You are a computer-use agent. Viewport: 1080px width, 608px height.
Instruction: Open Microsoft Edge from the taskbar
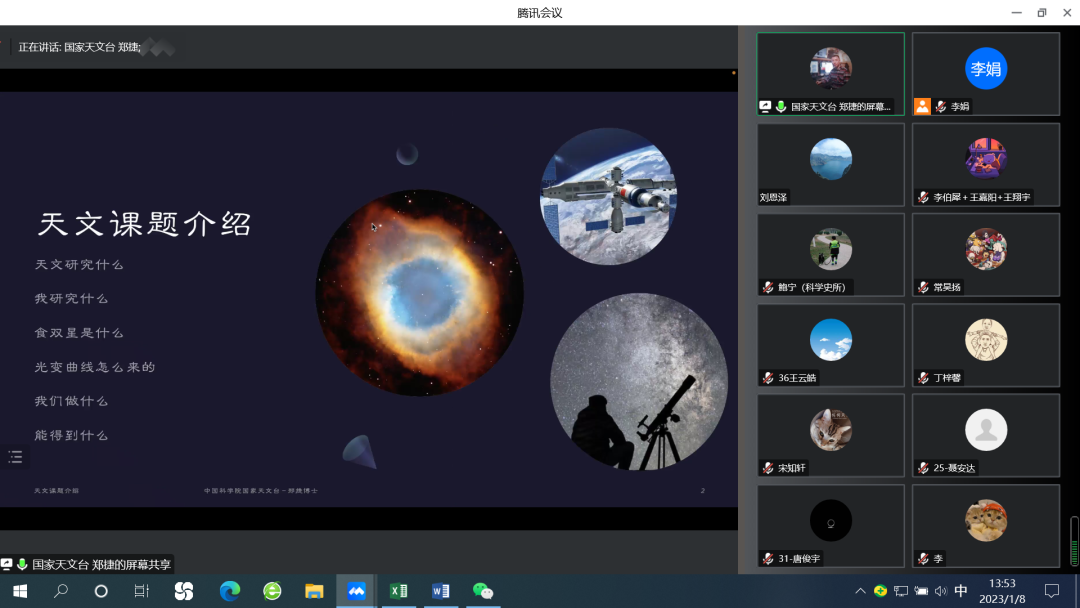pos(230,591)
